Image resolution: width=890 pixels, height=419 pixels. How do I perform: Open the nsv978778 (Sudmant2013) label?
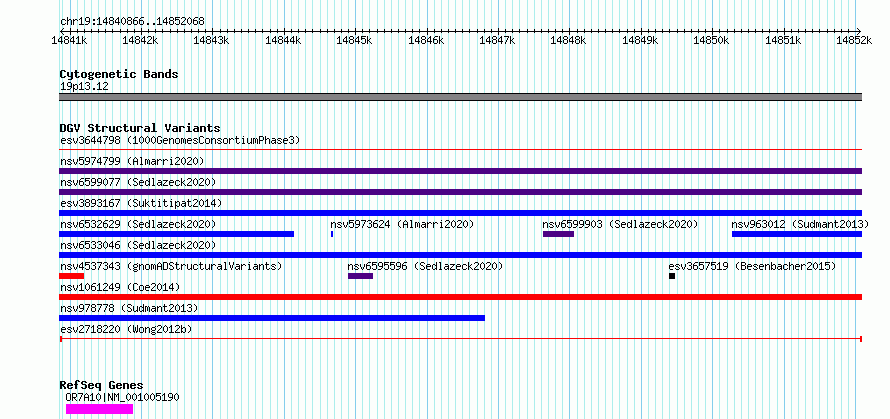129,308
